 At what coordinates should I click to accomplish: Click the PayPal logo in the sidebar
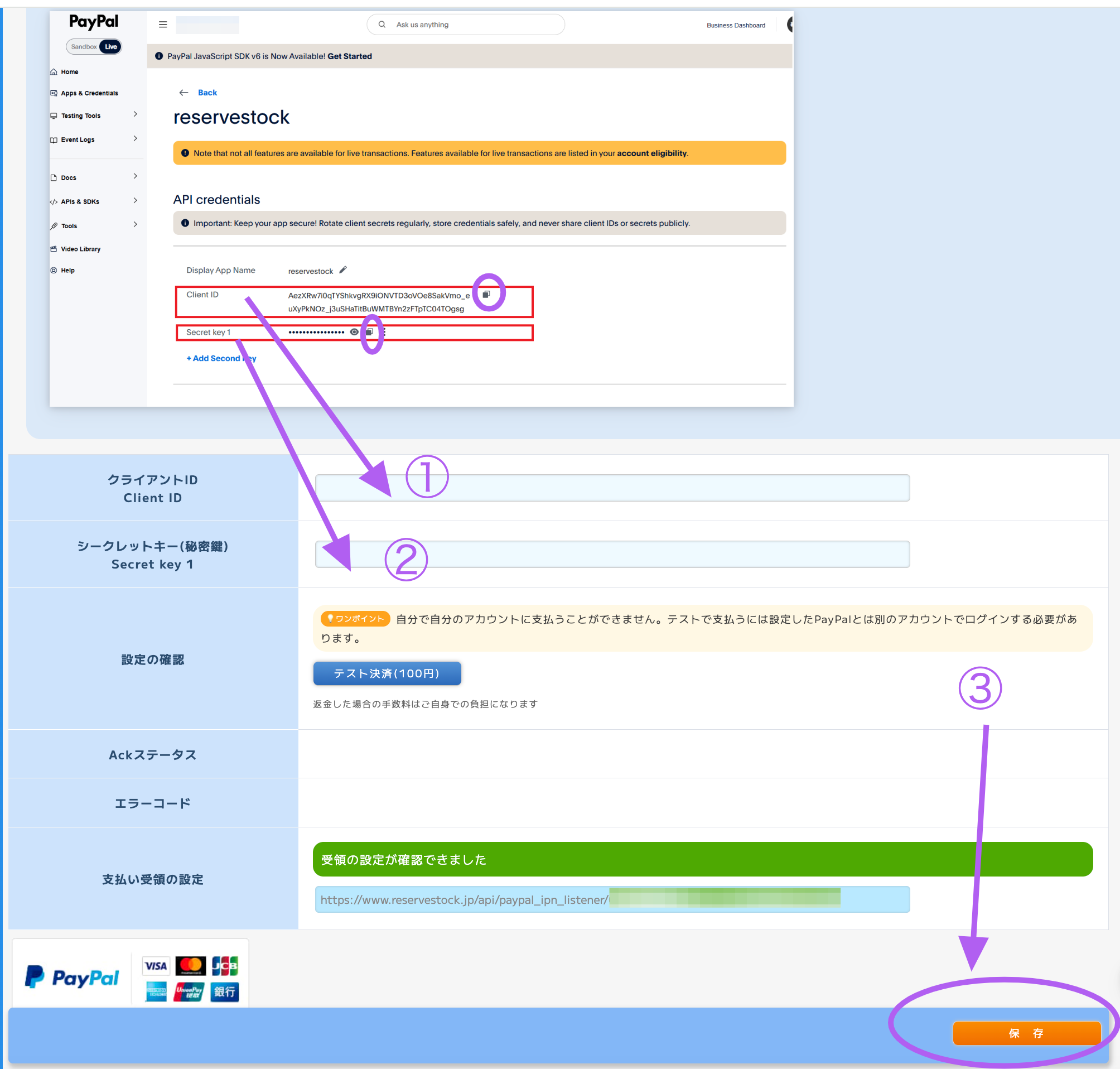94,22
